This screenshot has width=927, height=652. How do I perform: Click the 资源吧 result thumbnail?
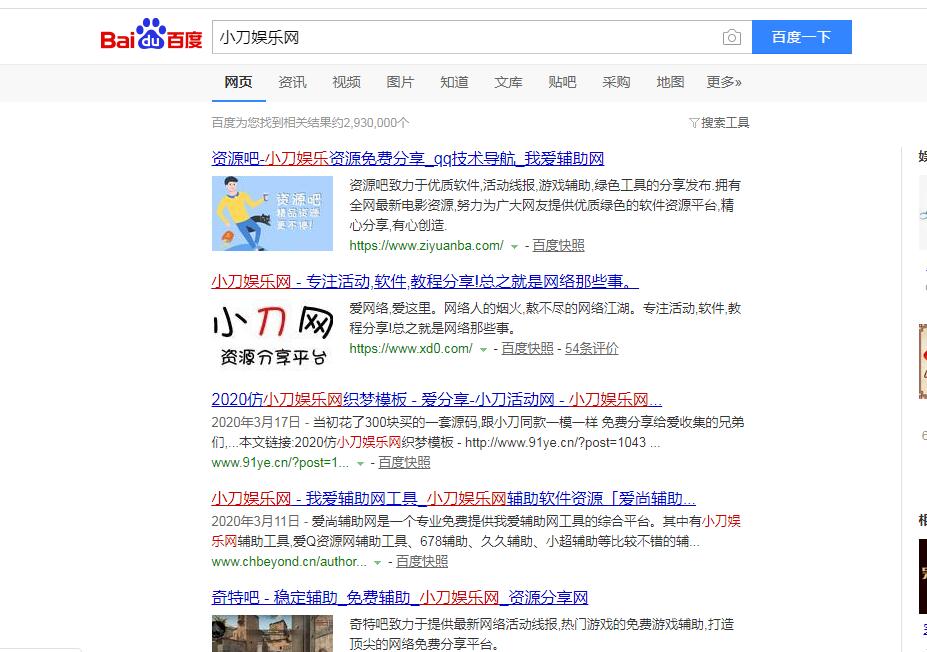tap(273, 213)
